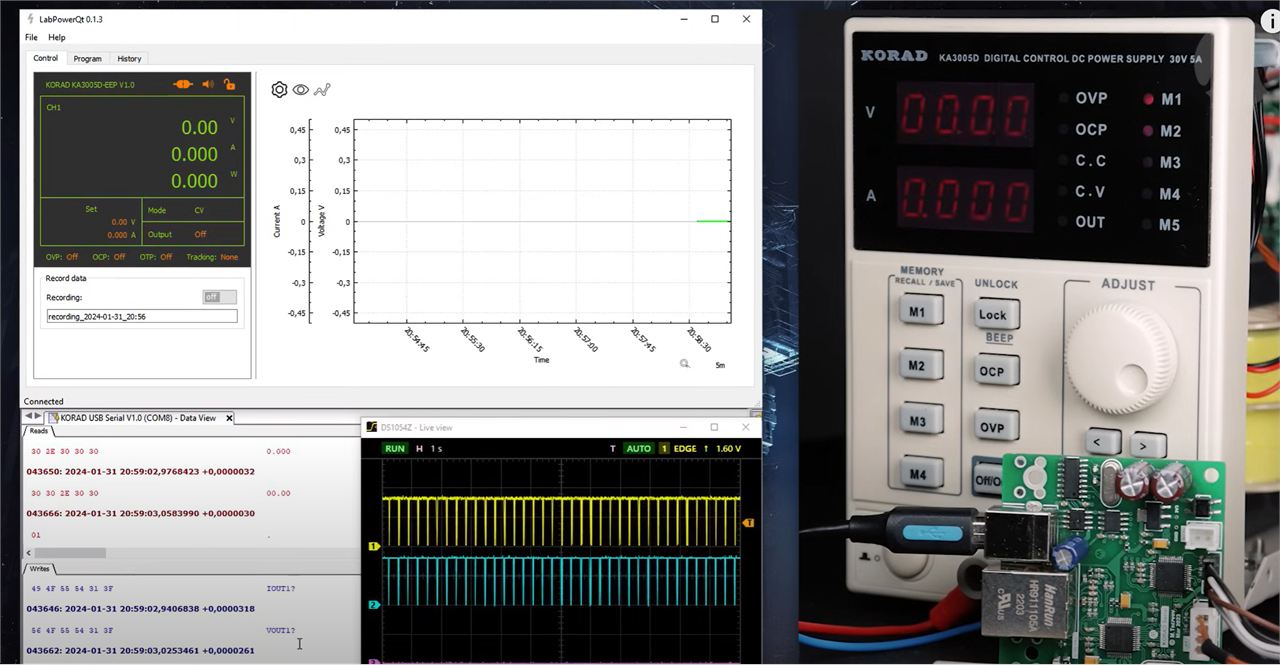Click the 5m time range label
This screenshot has width=1280, height=665.
720,365
